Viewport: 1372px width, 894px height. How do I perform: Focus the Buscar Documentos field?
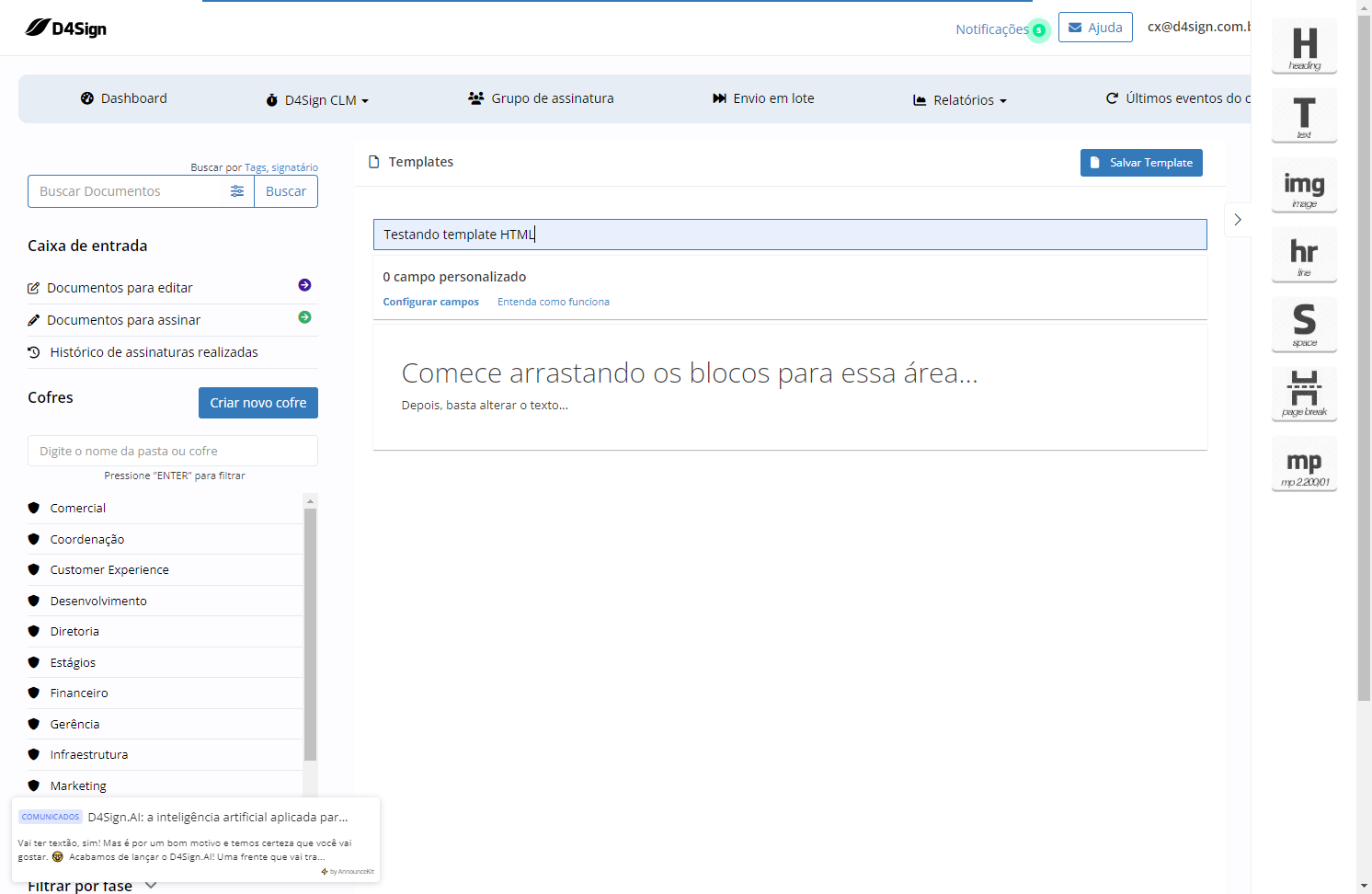point(129,191)
